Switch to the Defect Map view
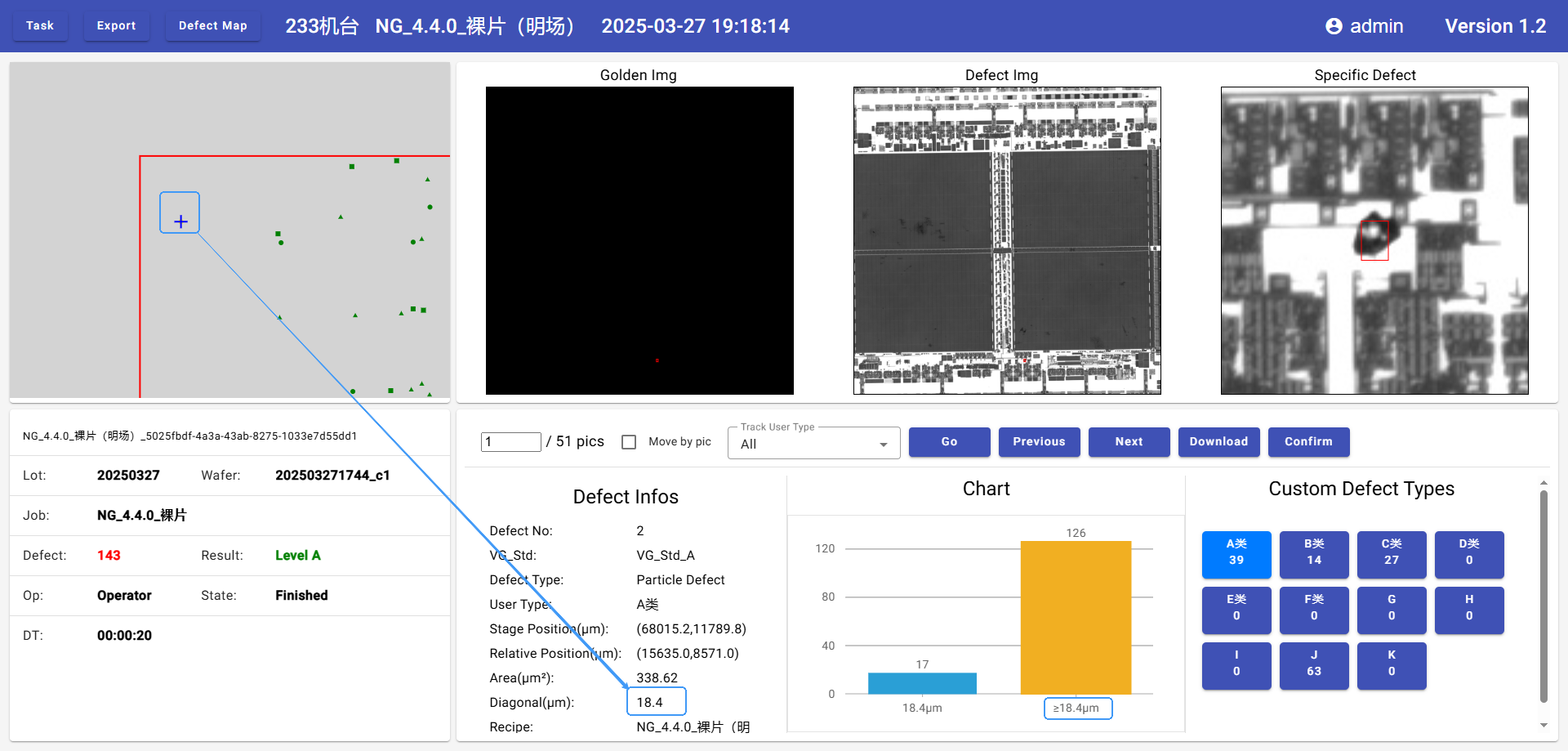The width and height of the screenshot is (1568, 751). 212,26
